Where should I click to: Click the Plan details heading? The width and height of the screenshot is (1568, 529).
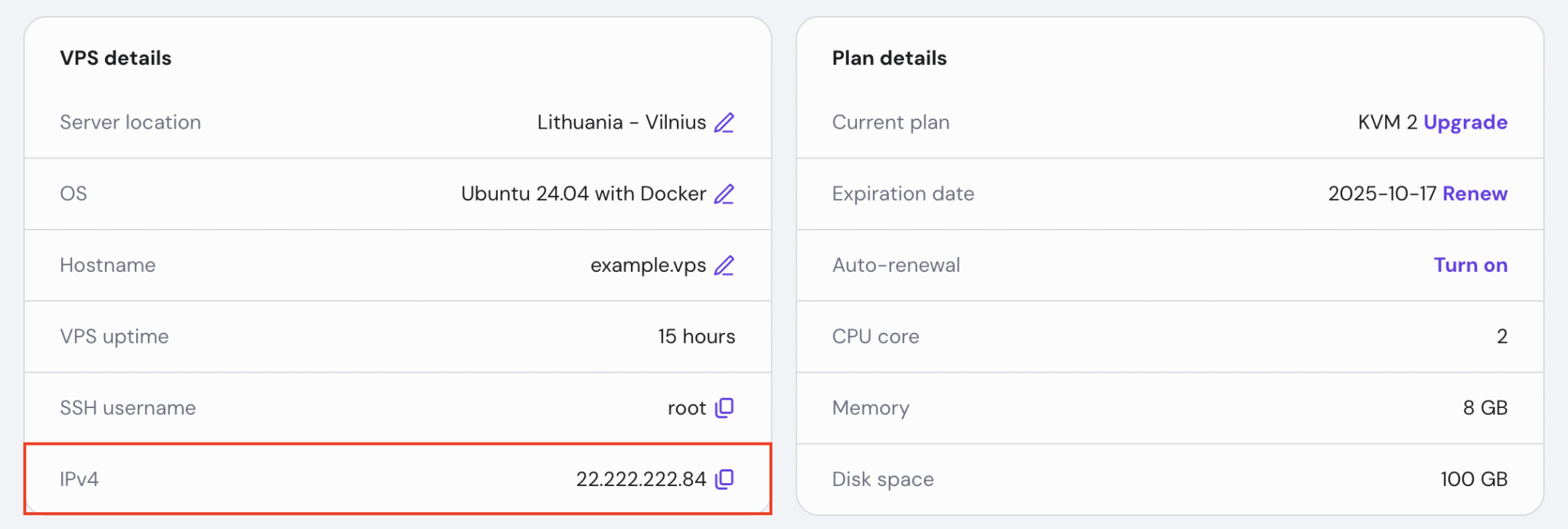tap(889, 57)
